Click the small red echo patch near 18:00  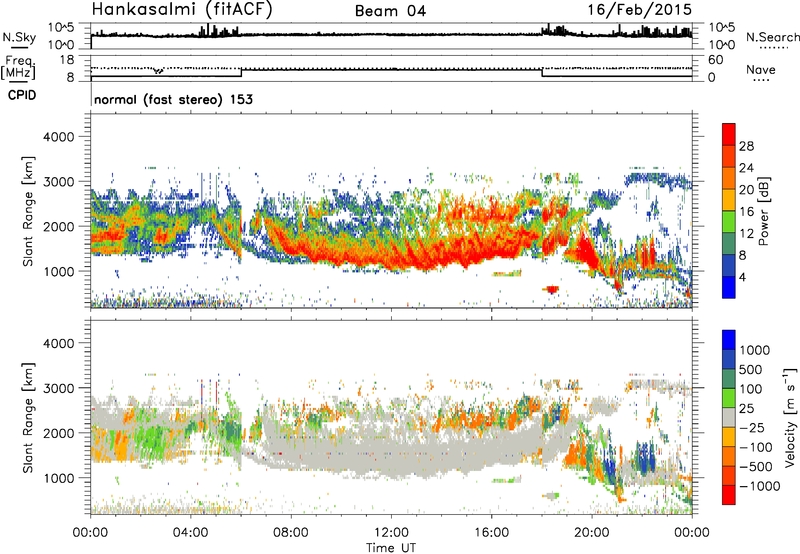coord(552,289)
